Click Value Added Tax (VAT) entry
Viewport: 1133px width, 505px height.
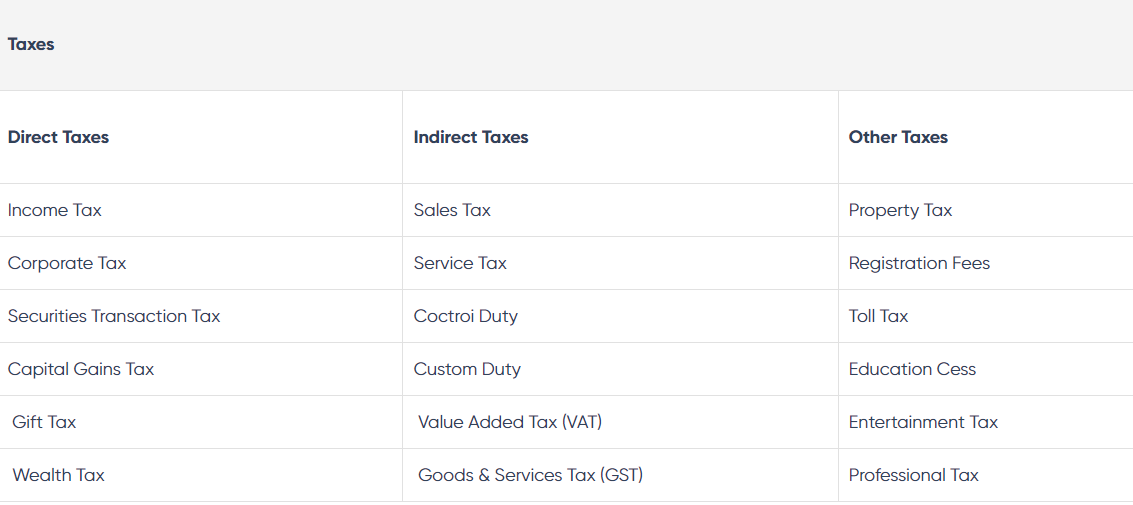tap(510, 422)
